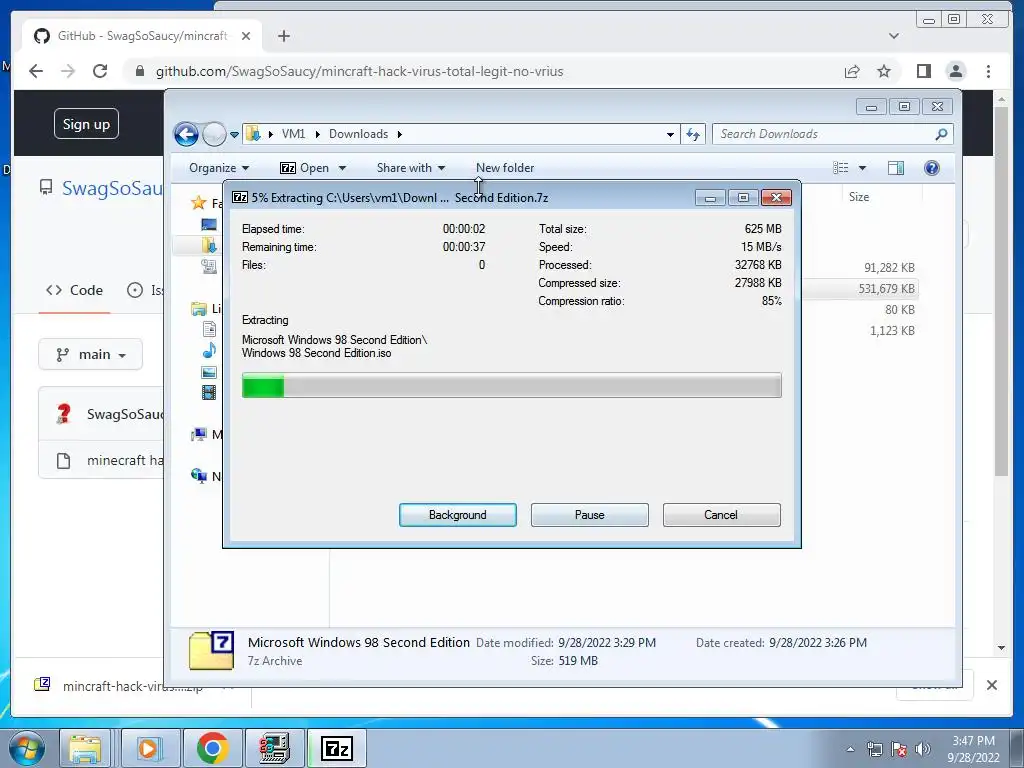
Task: Toggle the Explorer preview pane icon
Action: [896, 168]
